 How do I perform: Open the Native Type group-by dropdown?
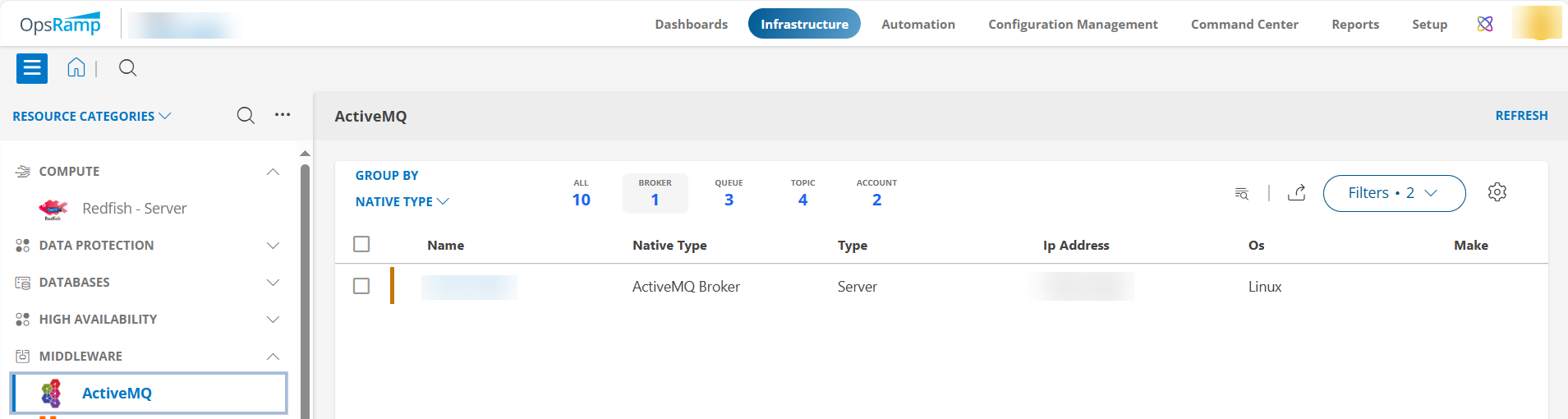coord(402,202)
